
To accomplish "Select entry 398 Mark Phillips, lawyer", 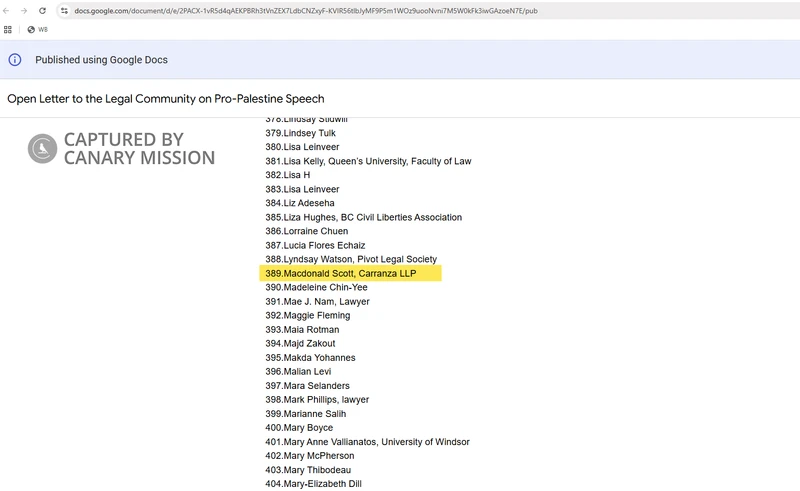I will (x=317, y=400).
